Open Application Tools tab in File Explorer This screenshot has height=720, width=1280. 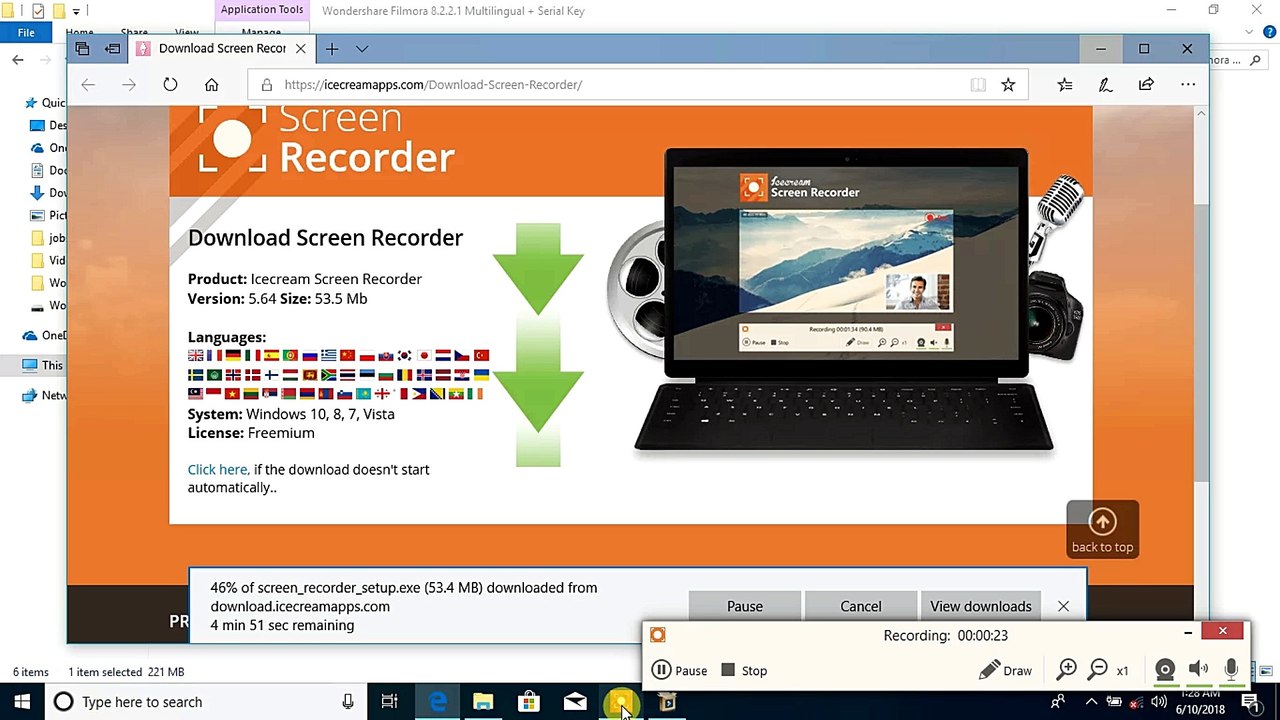pyautogui.click(x=262, y=10)
